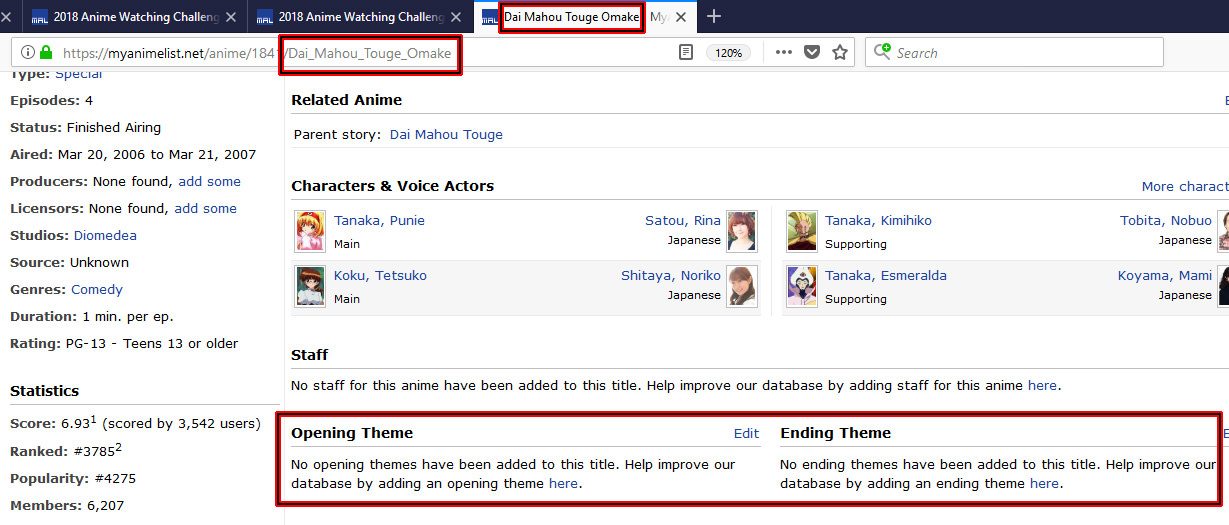Viewport: 1229px width, 525px height.
Task: Click the Comedy genre link
Action: click(x=97, y=289)
